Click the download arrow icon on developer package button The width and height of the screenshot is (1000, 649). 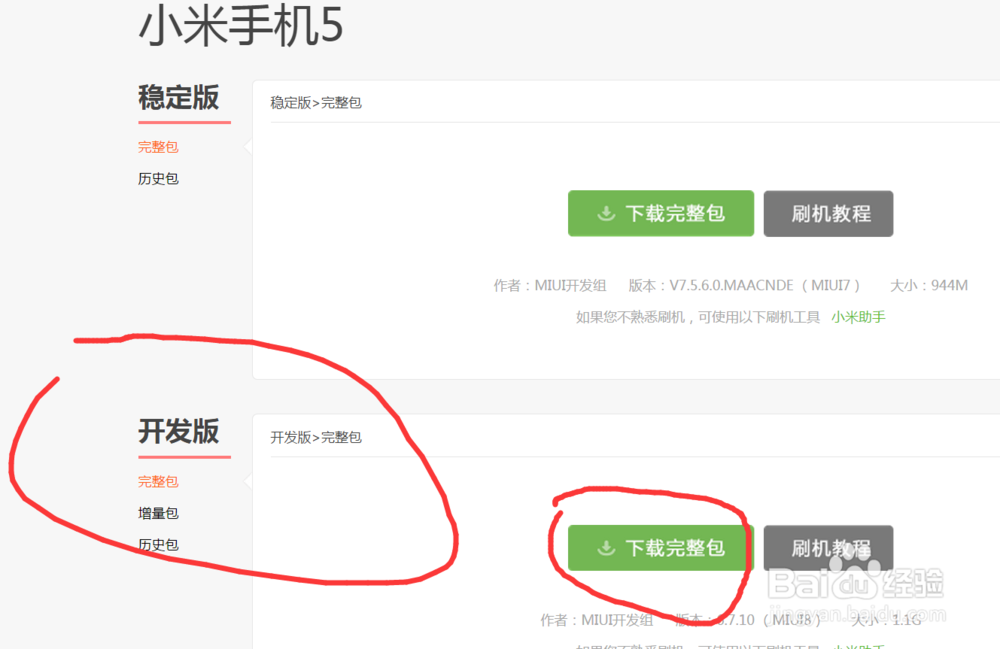click(x=604, y=548)
